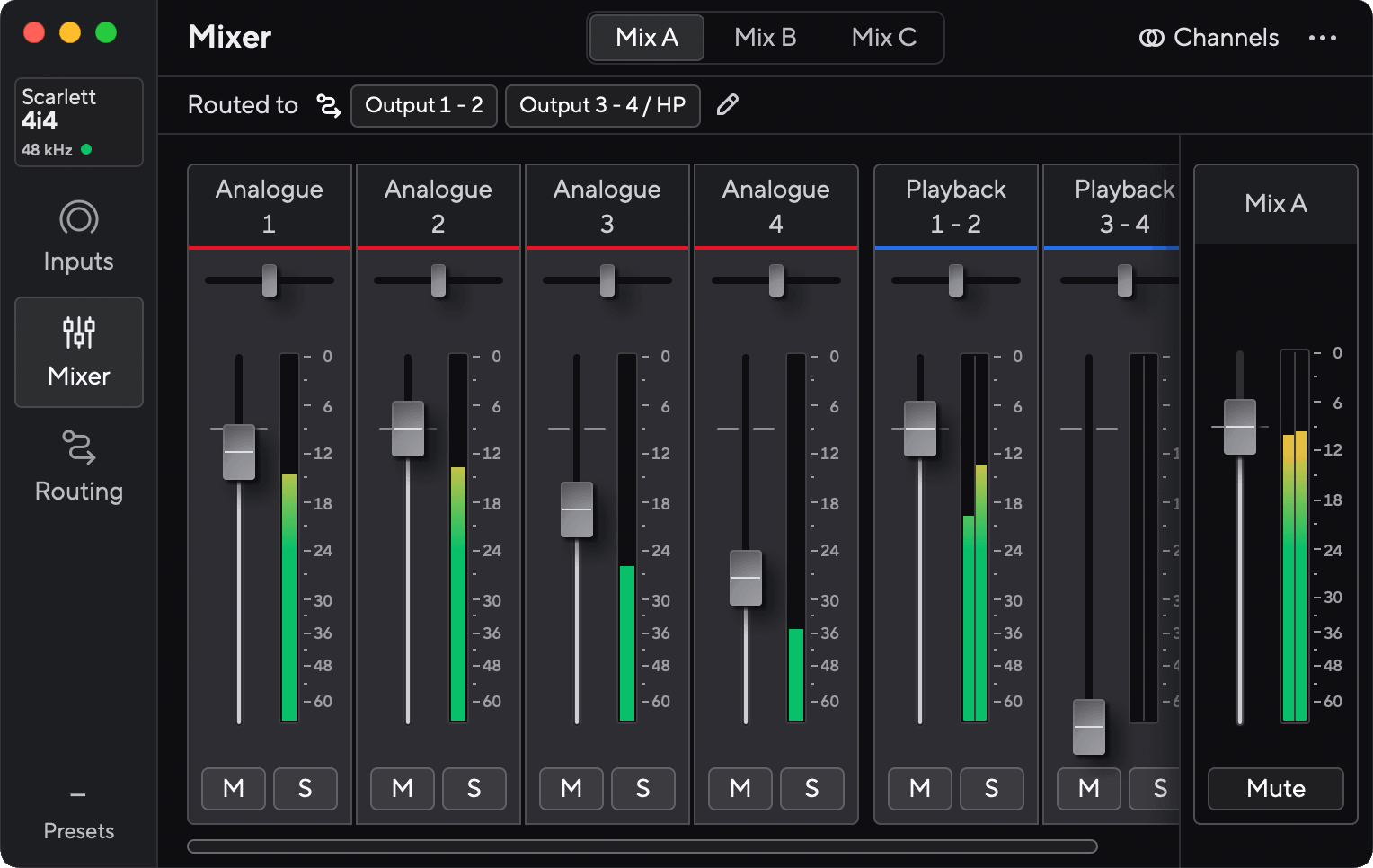
Task: Open the Channels view button
Action: tap(1209, 38)
